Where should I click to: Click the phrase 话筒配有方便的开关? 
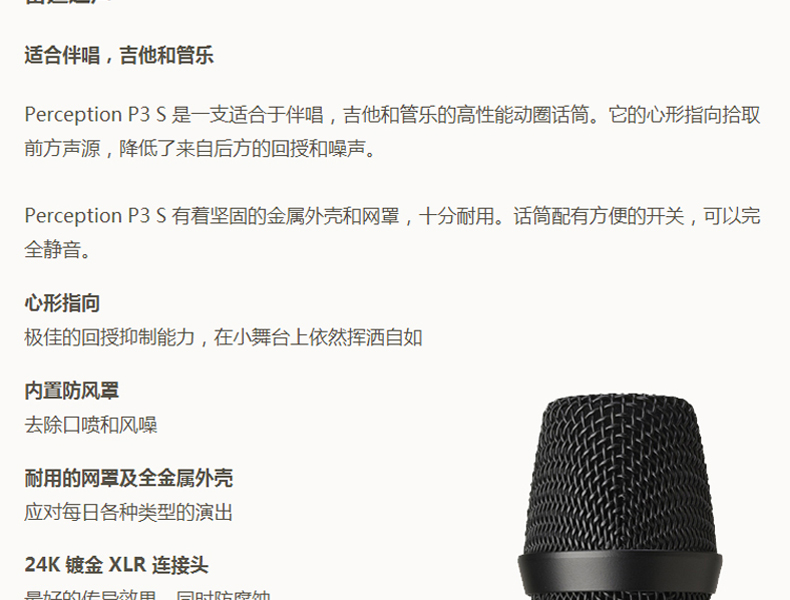[x=599, y=216]
